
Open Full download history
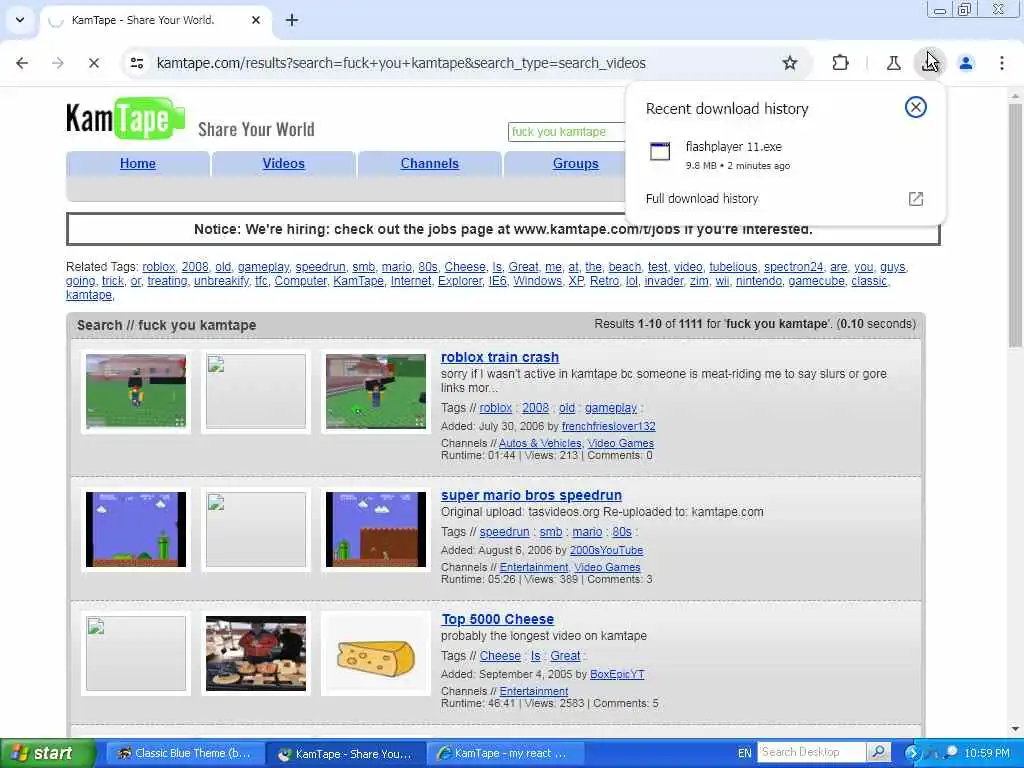[785, 199]
